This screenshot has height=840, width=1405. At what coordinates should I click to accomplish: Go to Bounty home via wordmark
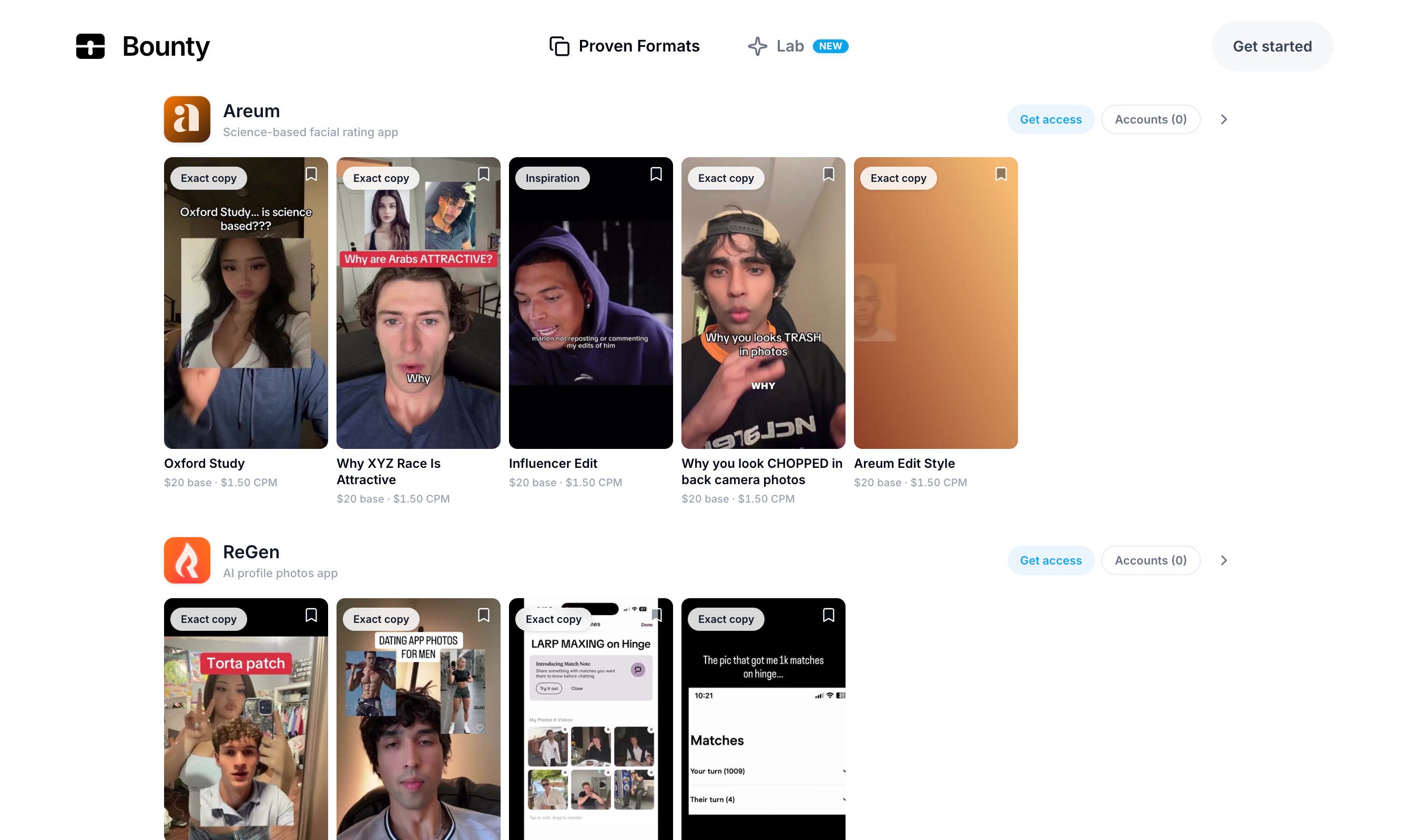pyautogui.click(x=166, y=46)
